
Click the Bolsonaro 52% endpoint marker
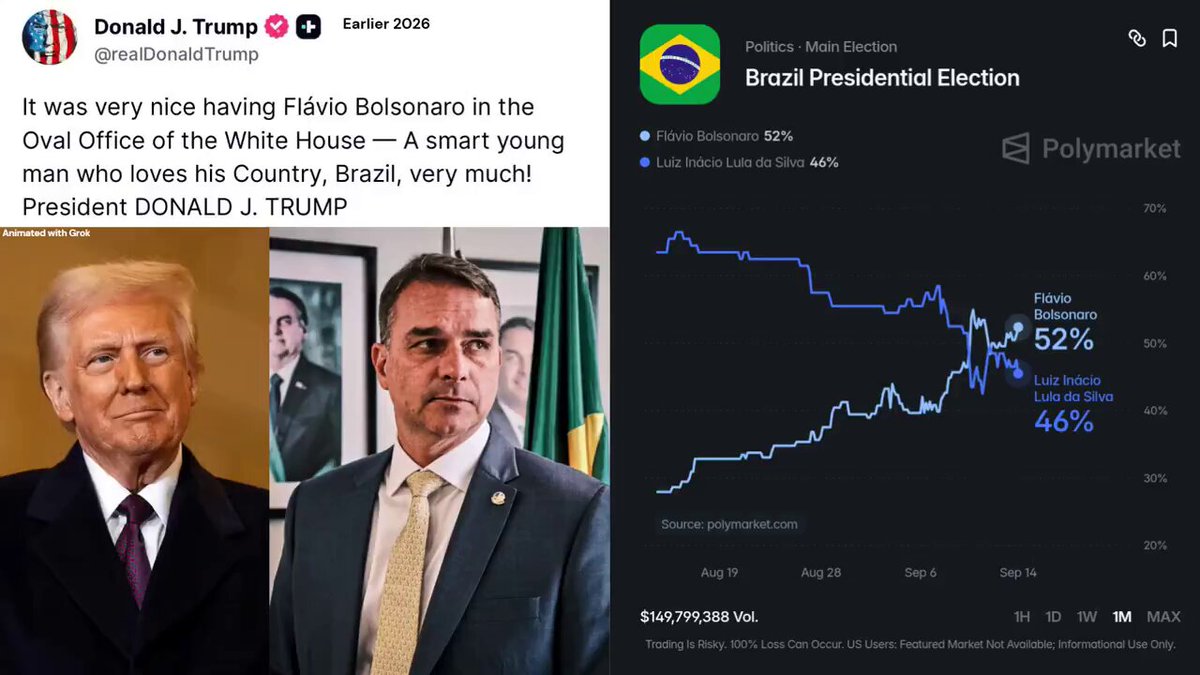(x=1019, y=327)
